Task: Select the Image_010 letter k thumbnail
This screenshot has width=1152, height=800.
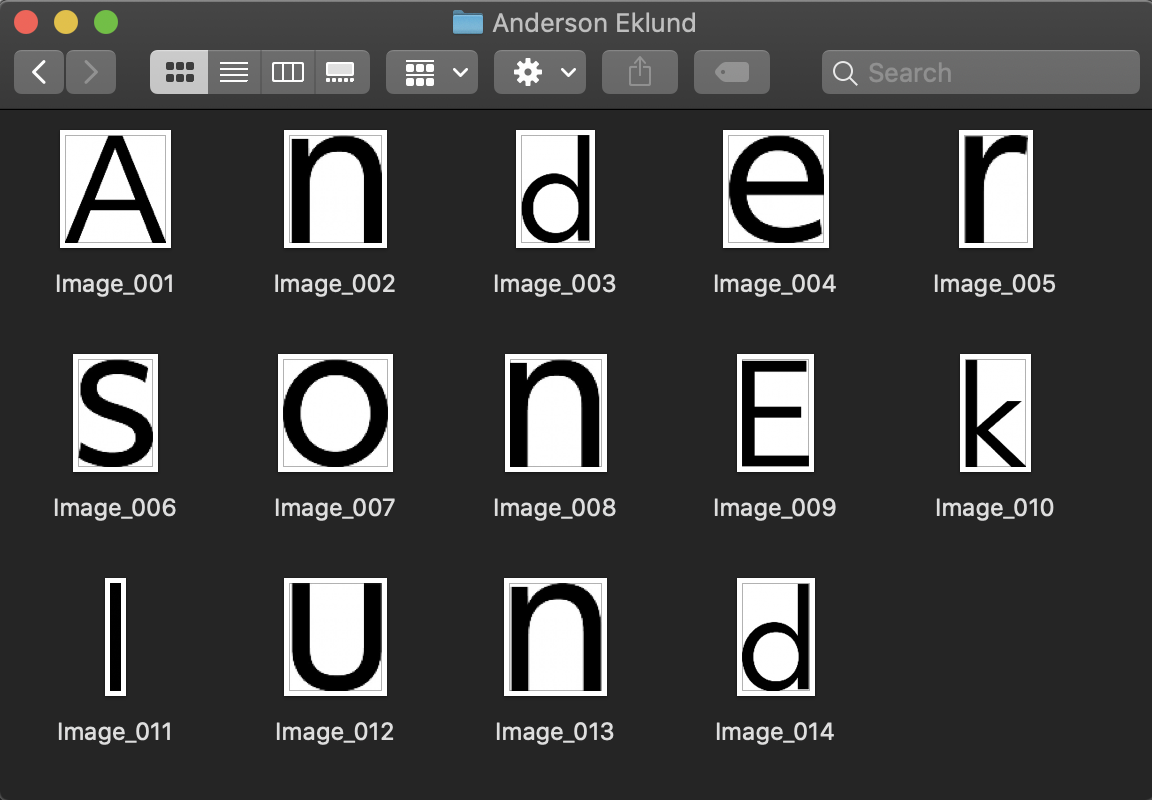Action: pyautogui.click(x=995, y=413)
